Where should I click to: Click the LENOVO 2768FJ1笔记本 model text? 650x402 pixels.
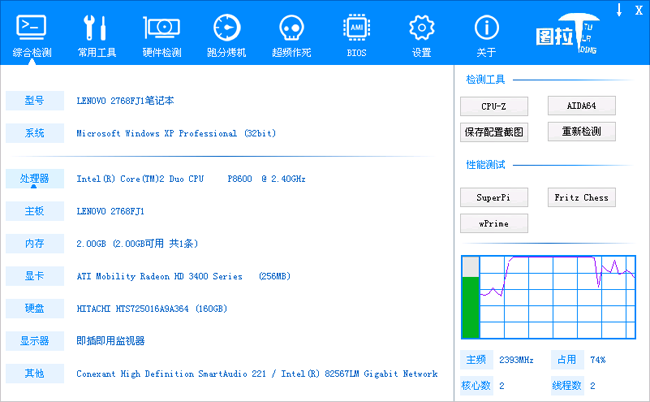[125, 101]
